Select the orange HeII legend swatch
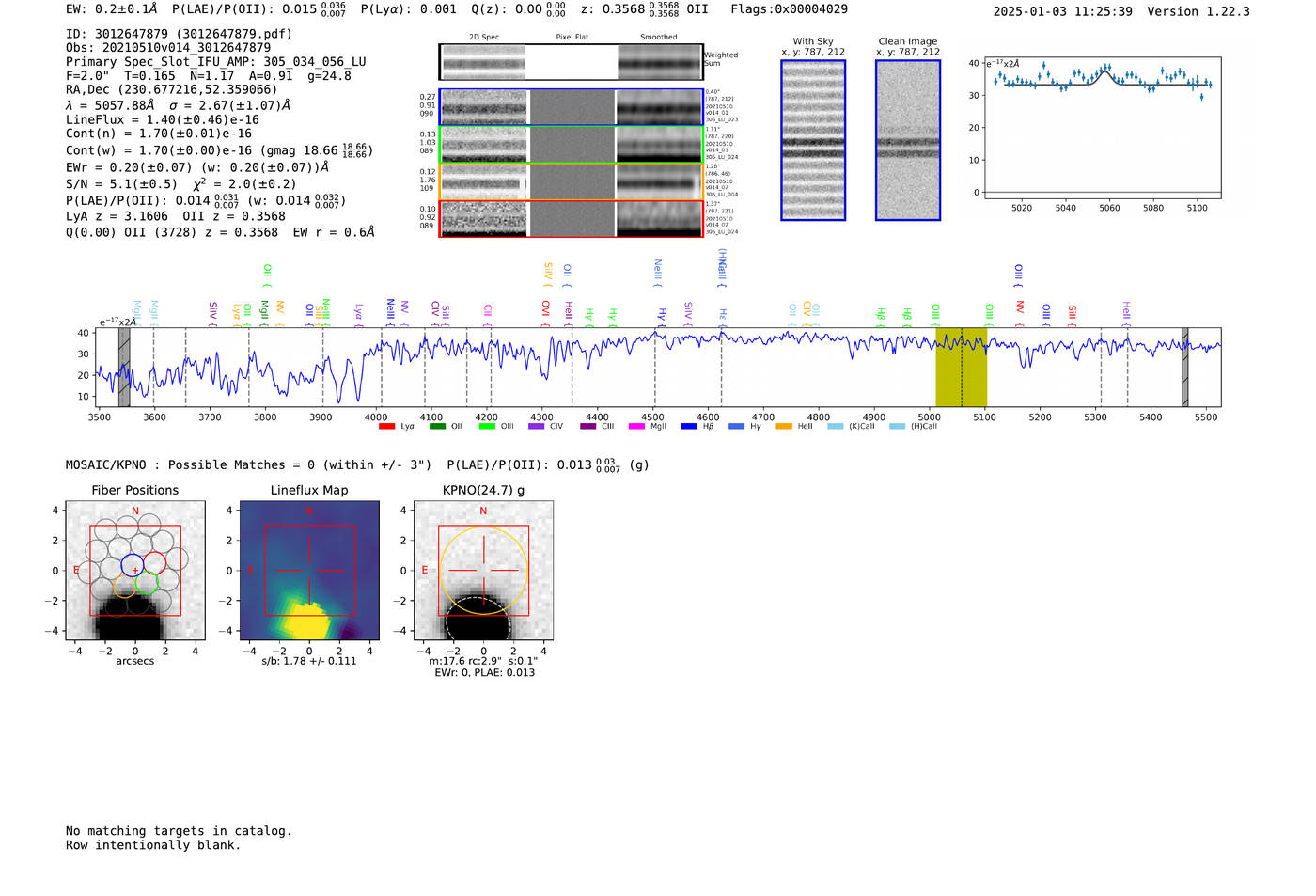This screenshot has height=896, width=1316. coord(784,427)
